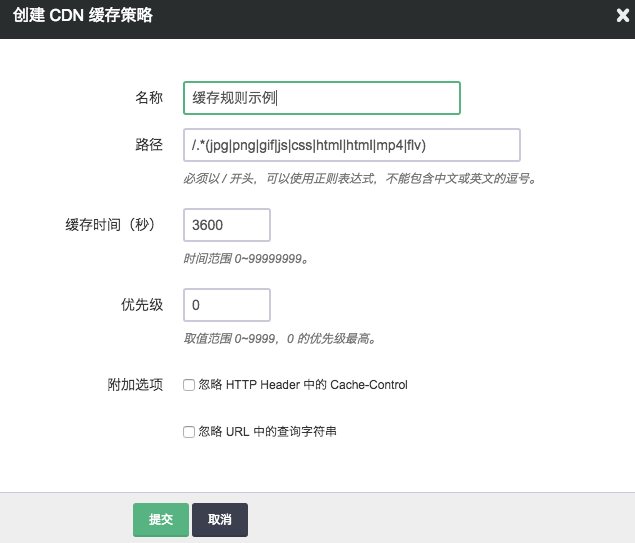Image resolution: width=635 pixels, height=543 pixels.
Task: Click the 名称 text field
Action: click(x=321, y=98)
